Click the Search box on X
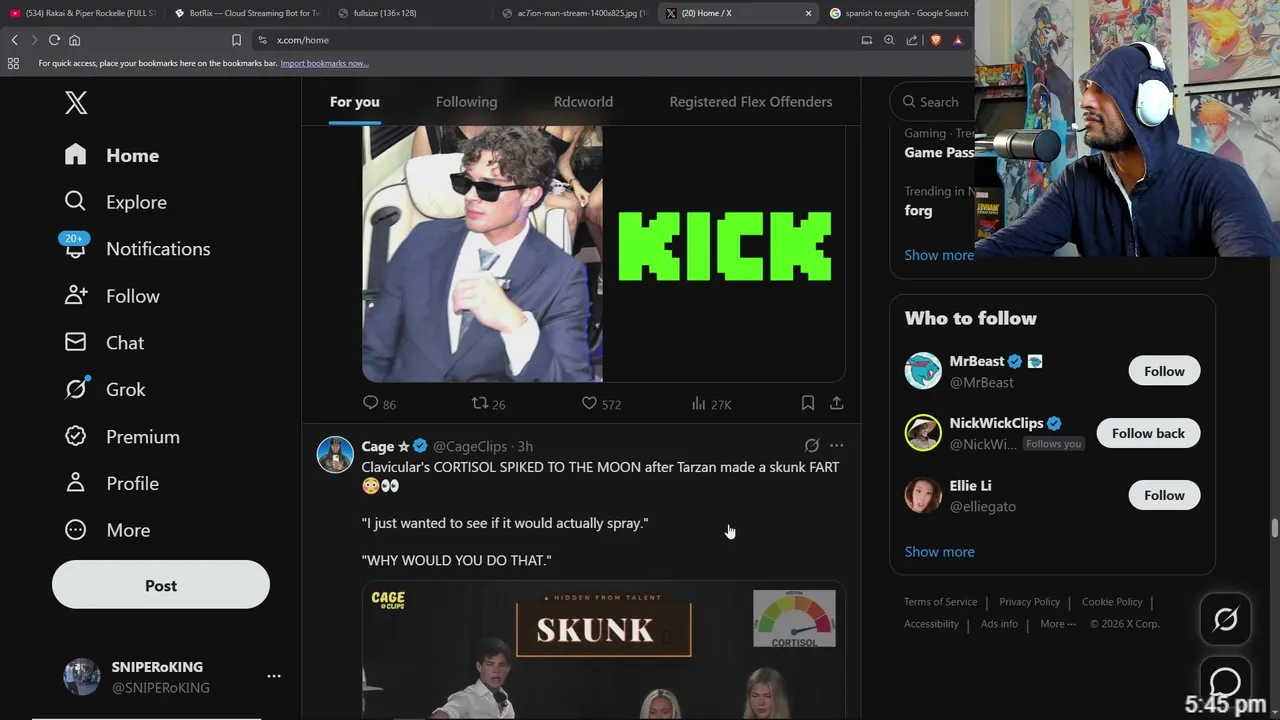Viewport: 1280px width, 720px height. [932, 102]
